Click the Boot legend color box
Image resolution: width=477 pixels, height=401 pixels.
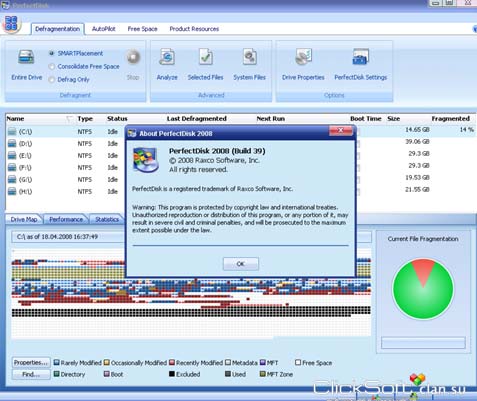107,374
